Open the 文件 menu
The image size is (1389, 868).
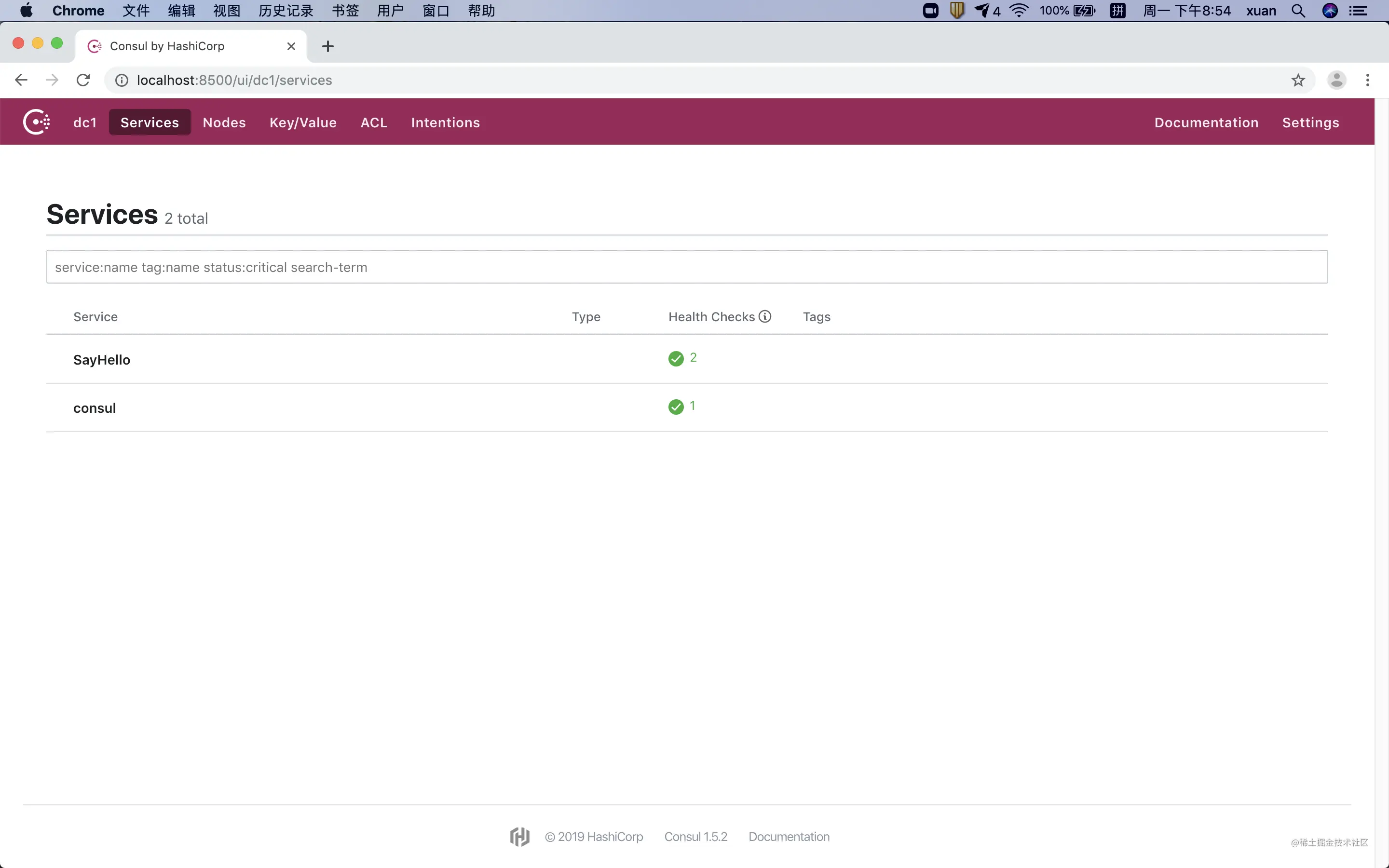(x=136, y=10)
